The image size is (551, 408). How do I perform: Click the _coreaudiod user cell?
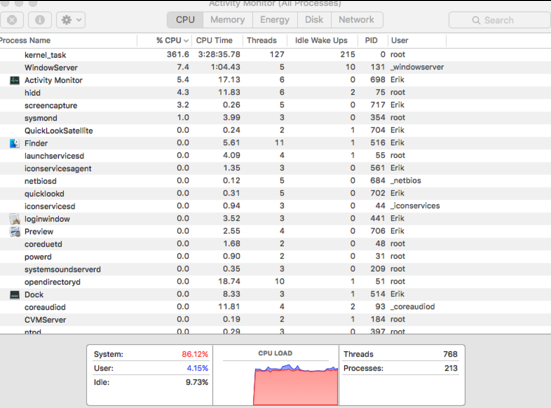(413, 306)
